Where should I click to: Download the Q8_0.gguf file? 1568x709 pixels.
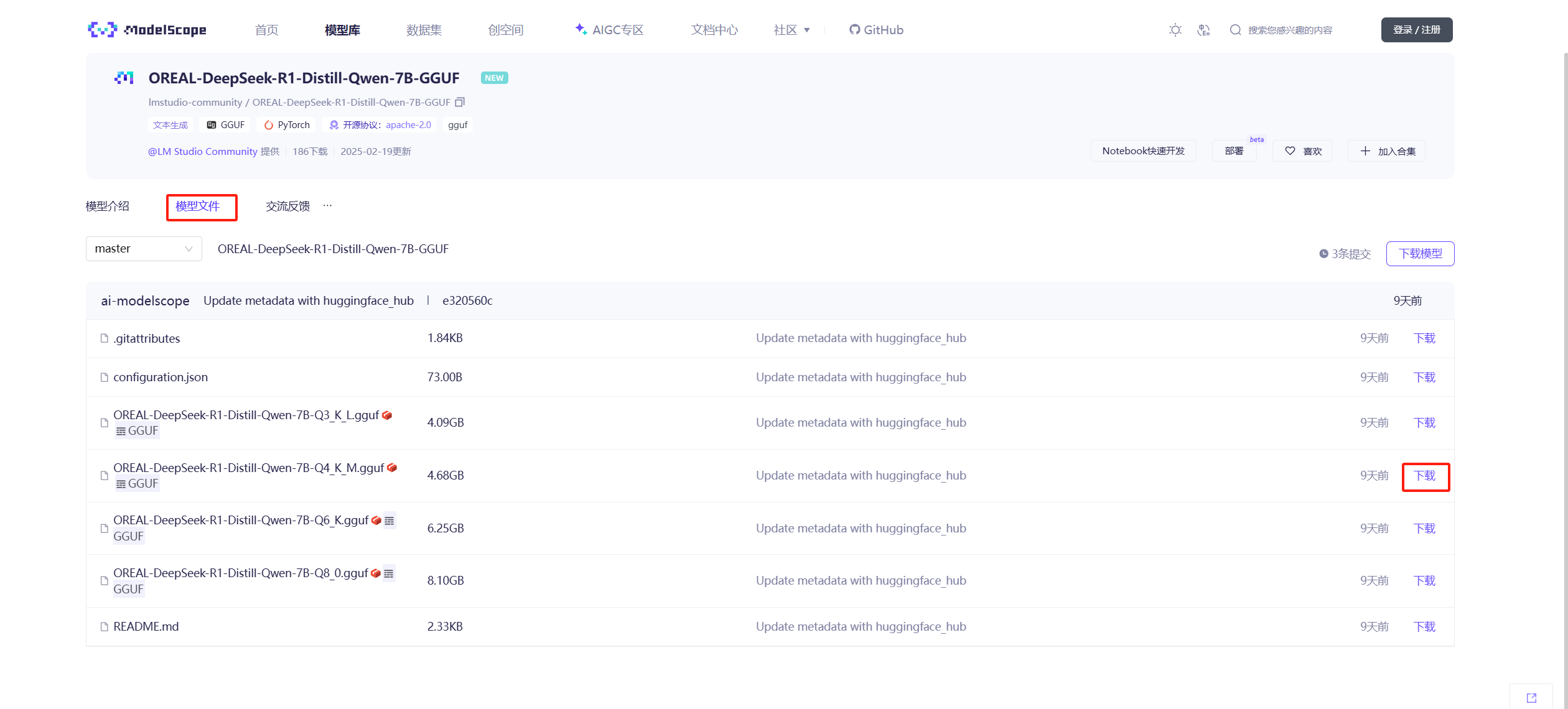(1424, 581)
